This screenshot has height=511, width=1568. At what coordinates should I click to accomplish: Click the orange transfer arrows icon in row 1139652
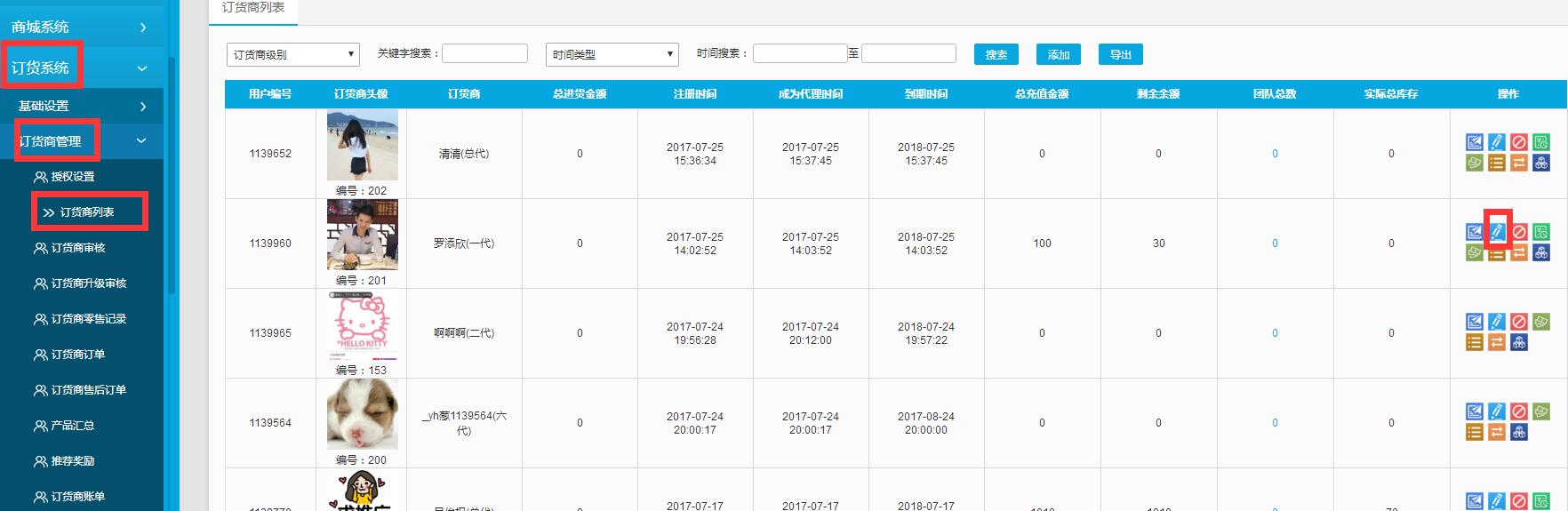pyautogui.click(x=1519, y=163)
